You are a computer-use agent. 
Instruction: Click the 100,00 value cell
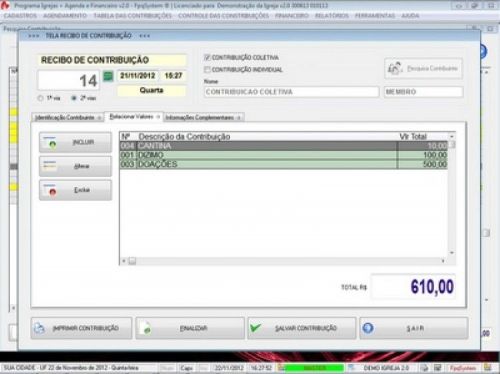423,155
